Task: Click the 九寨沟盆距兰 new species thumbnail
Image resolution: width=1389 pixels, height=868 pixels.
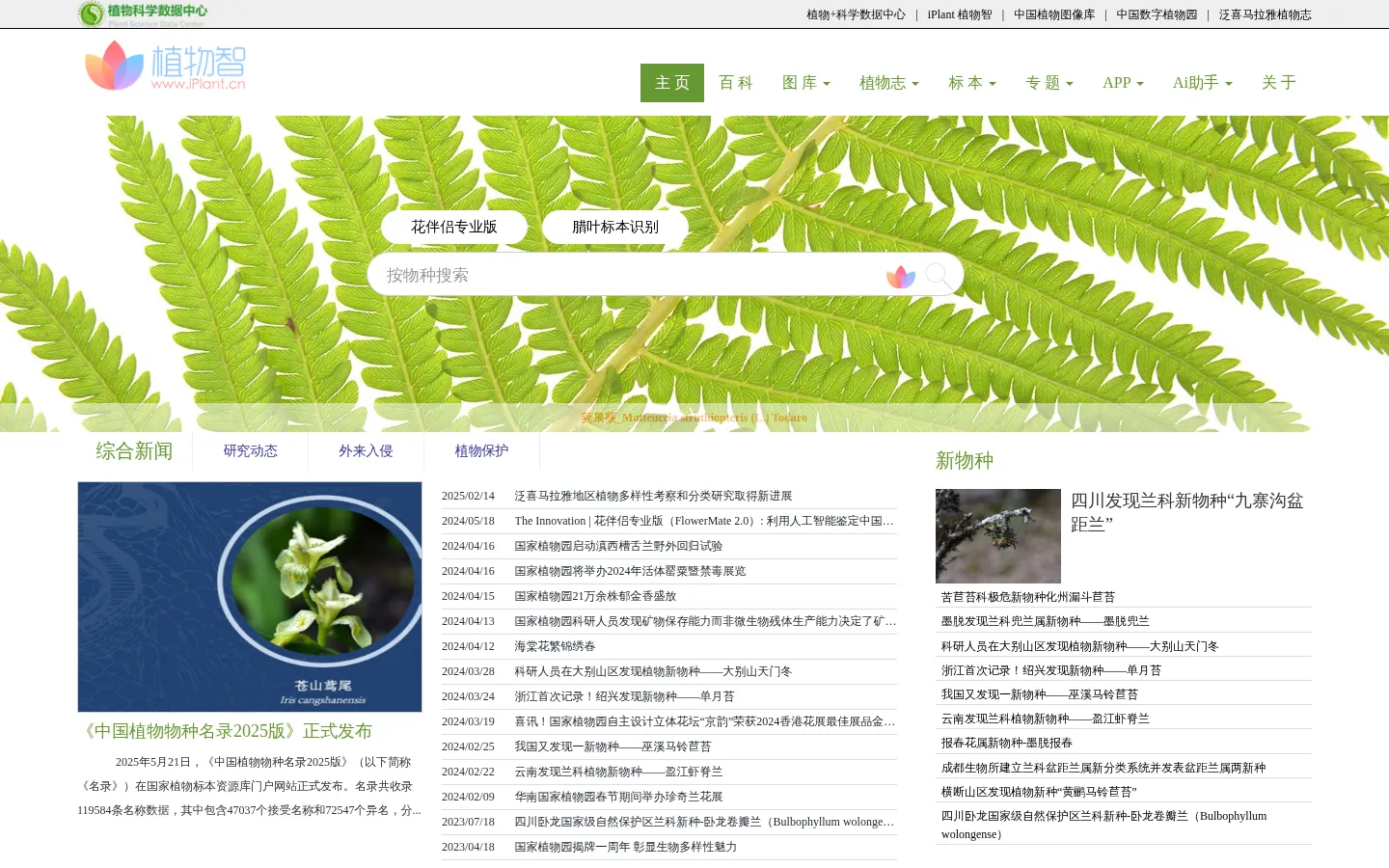Action: (998, 536)
